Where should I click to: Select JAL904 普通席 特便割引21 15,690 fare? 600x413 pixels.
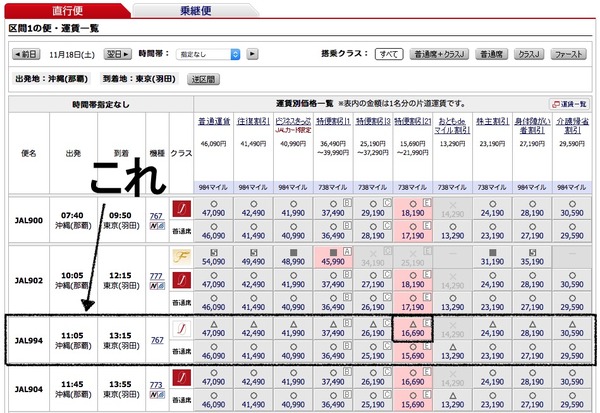click(x=413, y=400)
